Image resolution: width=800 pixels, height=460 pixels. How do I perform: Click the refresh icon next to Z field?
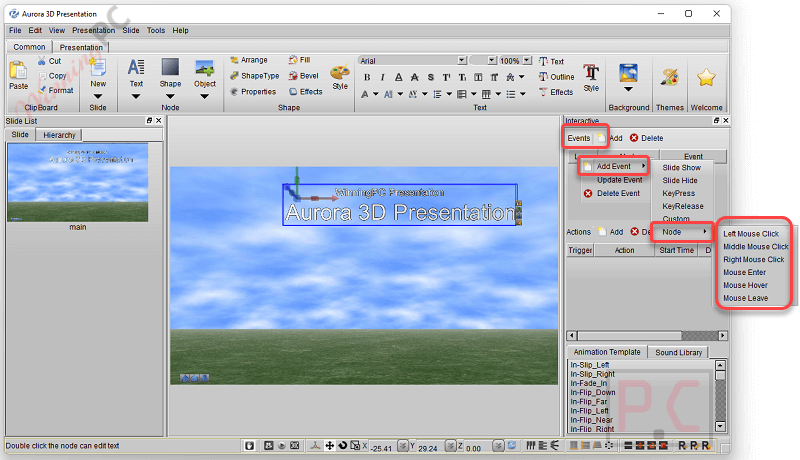(512, 446)
